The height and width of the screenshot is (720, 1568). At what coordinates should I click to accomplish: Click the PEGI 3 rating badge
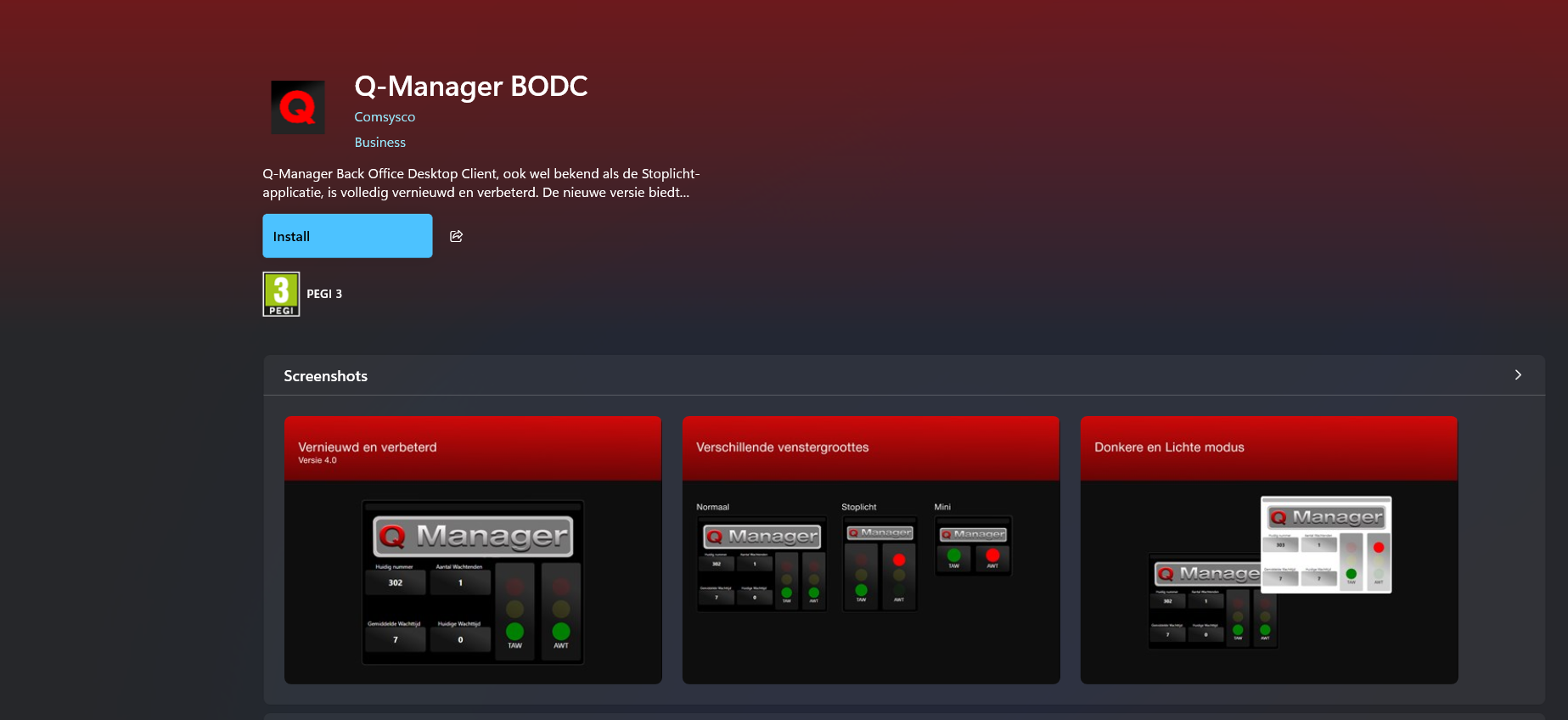281,294
